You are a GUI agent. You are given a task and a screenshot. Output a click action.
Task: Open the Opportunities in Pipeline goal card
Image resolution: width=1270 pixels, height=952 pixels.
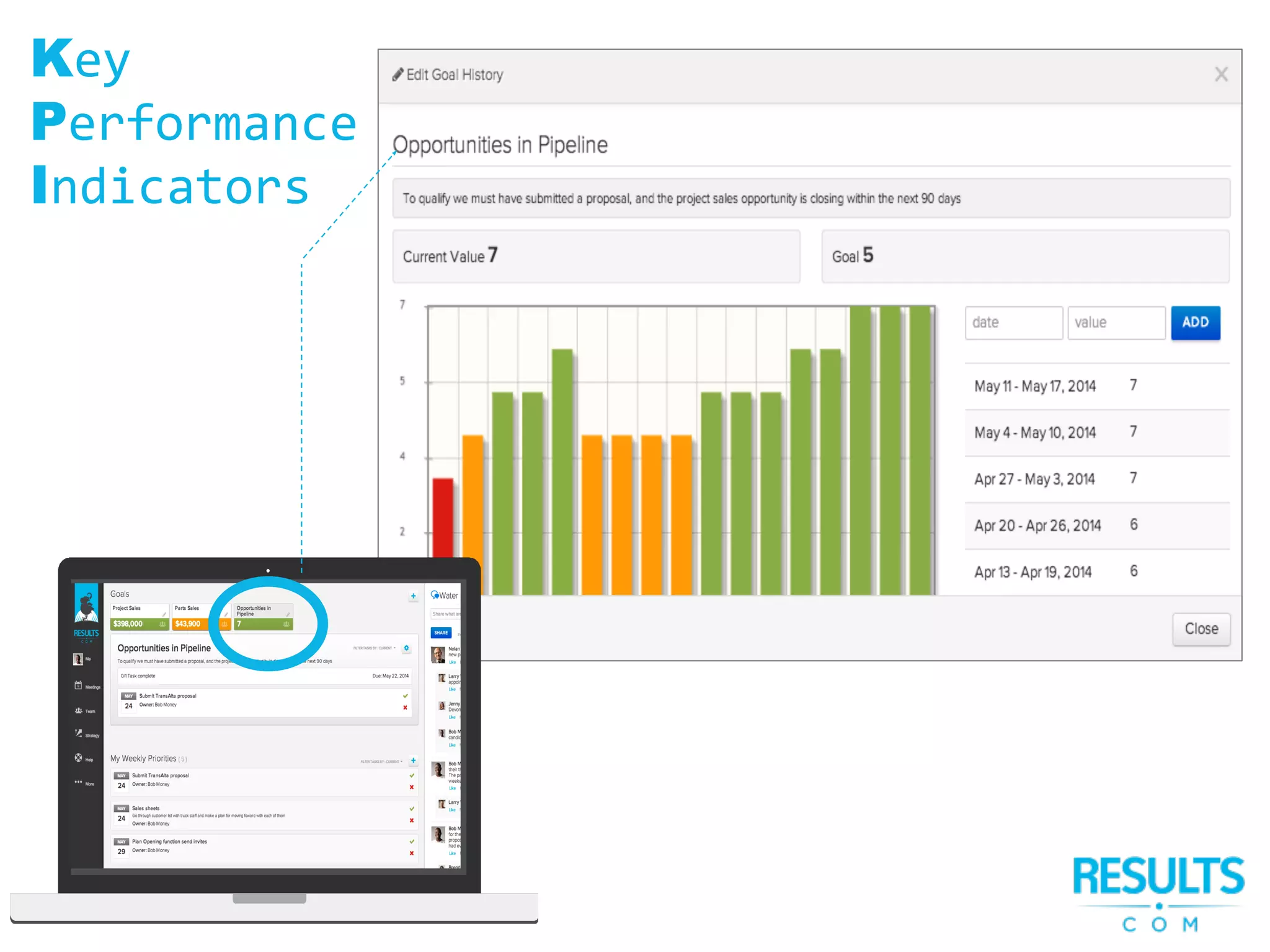(263, 617)
